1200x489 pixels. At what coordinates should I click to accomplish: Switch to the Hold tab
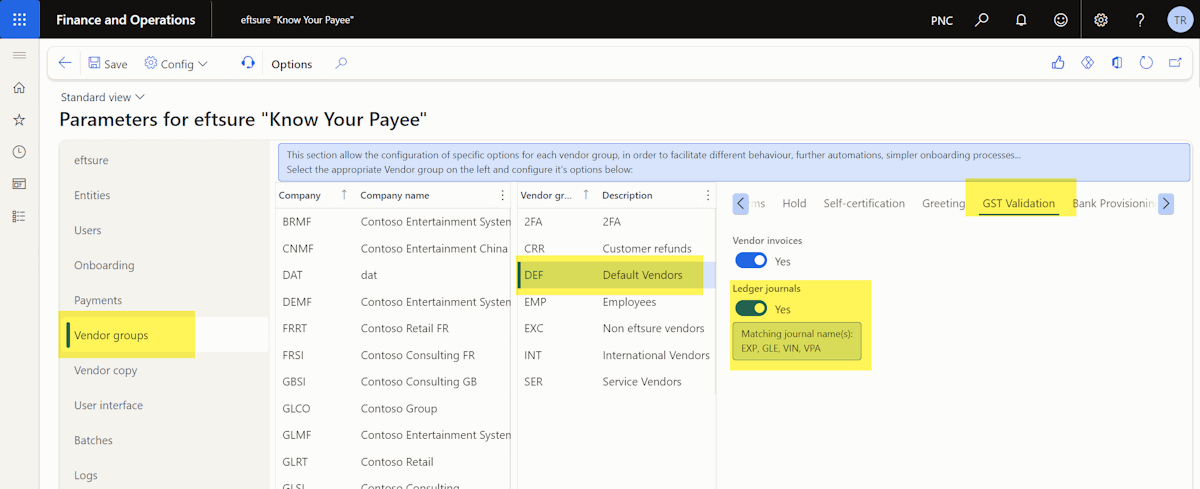tap(794, 203)
